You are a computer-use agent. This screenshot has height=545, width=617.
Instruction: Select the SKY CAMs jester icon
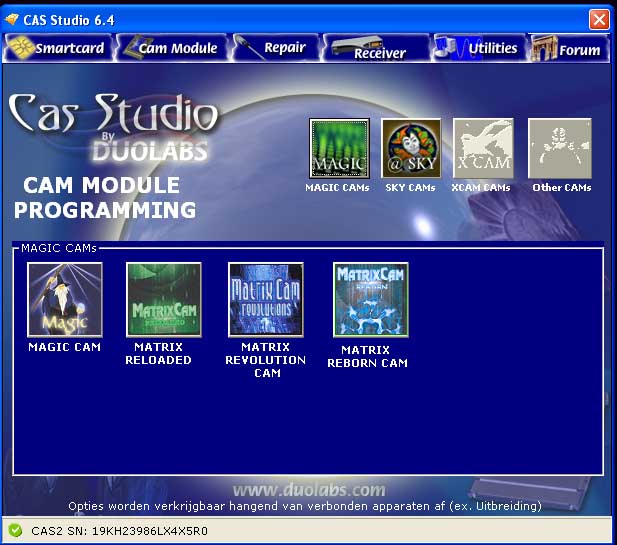pos(411,148)
